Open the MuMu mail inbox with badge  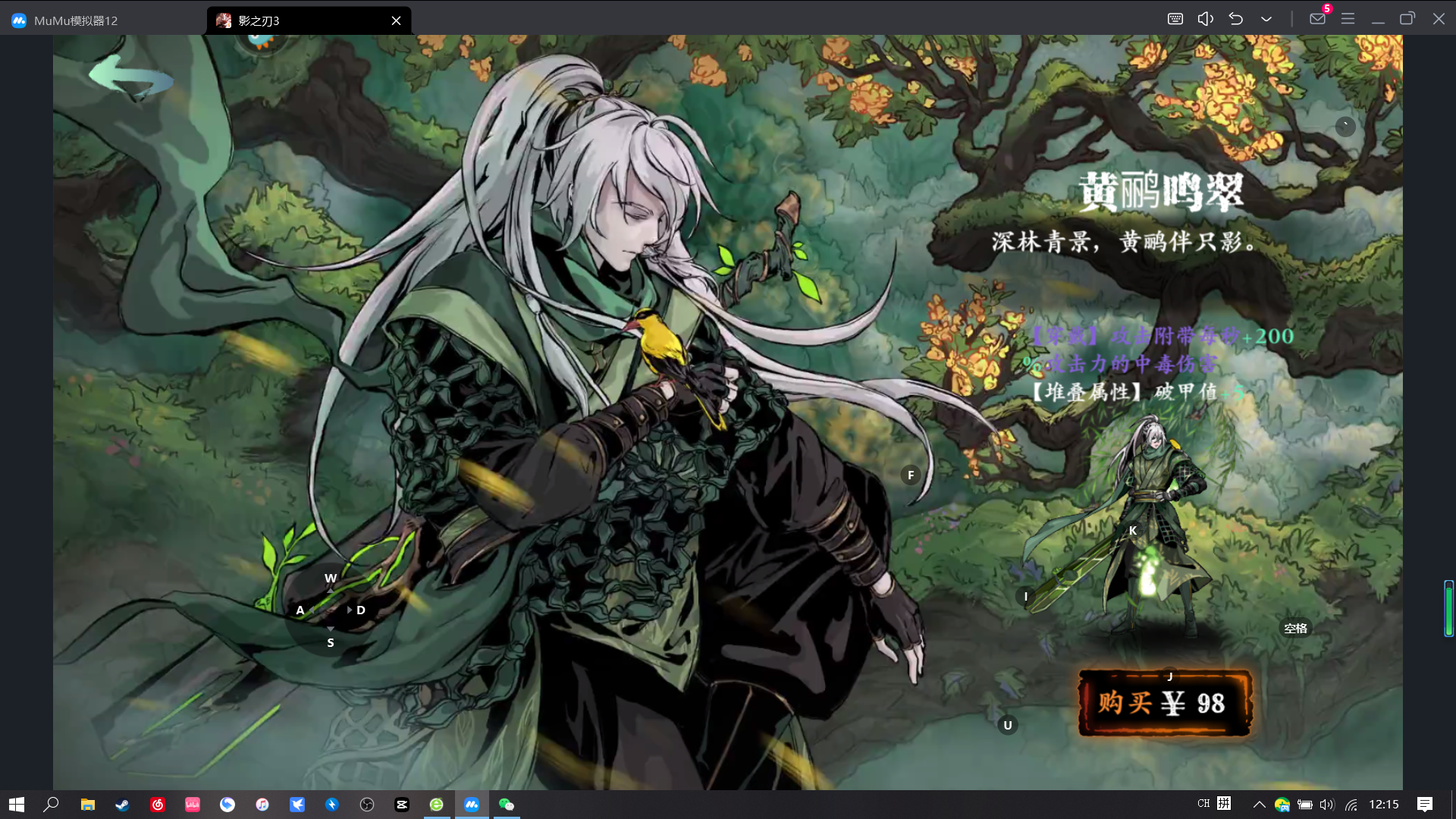(1318, 19)
